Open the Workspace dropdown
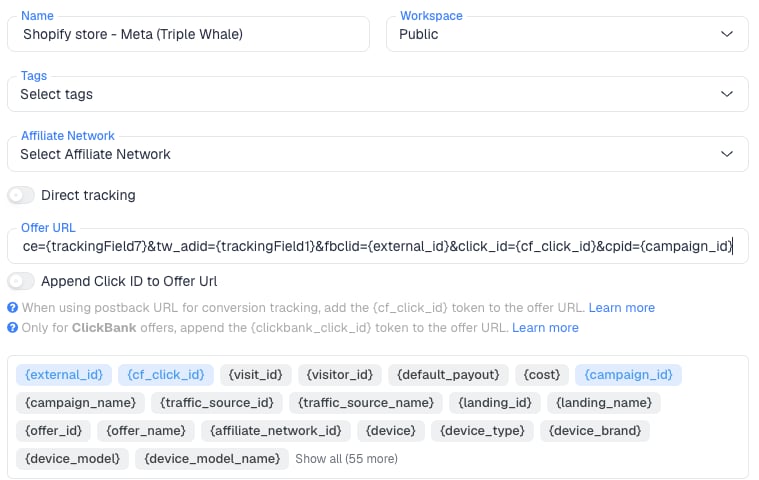Screen dimensions: 759x480 point(567,34)
